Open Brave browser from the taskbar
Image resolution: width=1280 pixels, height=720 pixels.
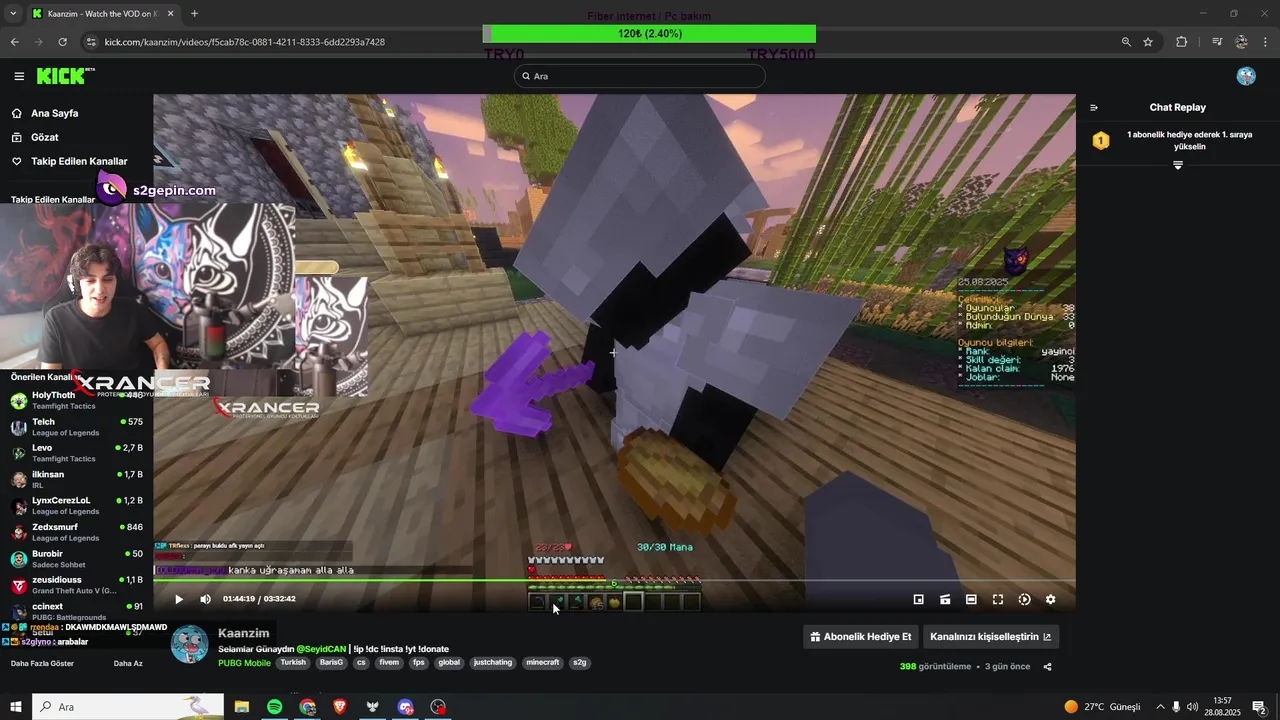pos(340,707)
